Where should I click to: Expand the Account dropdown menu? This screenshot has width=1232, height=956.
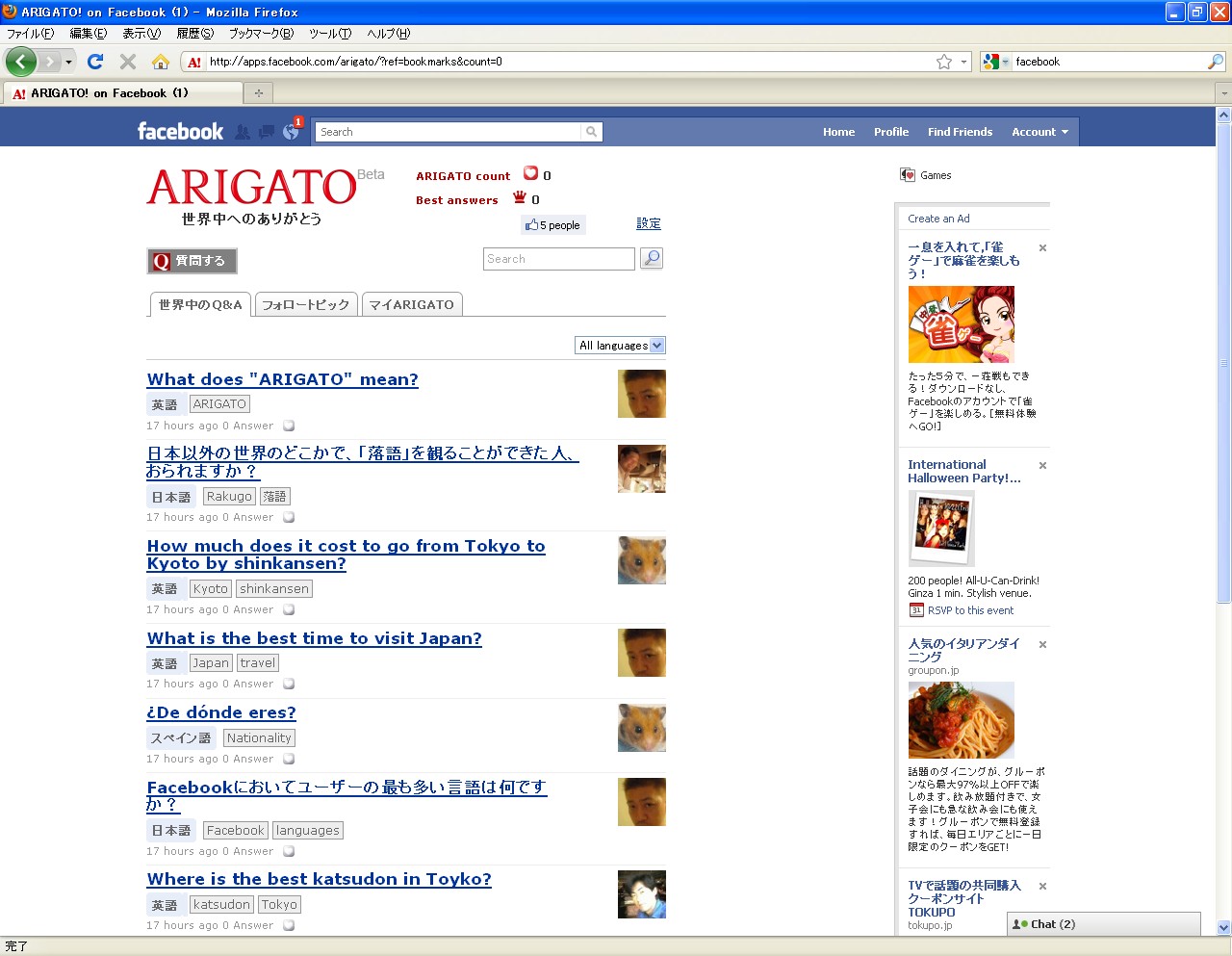(1039, 132)
